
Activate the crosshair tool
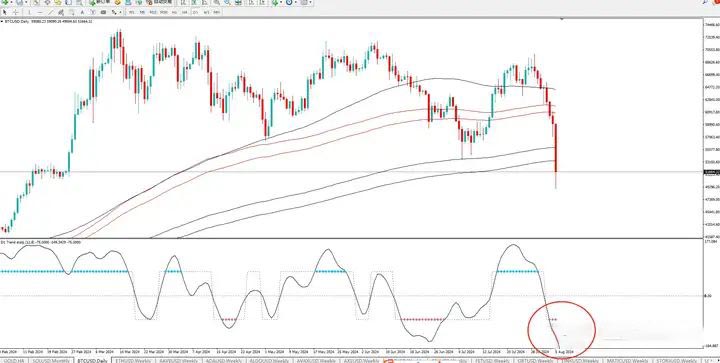click(x=15, y=12)
